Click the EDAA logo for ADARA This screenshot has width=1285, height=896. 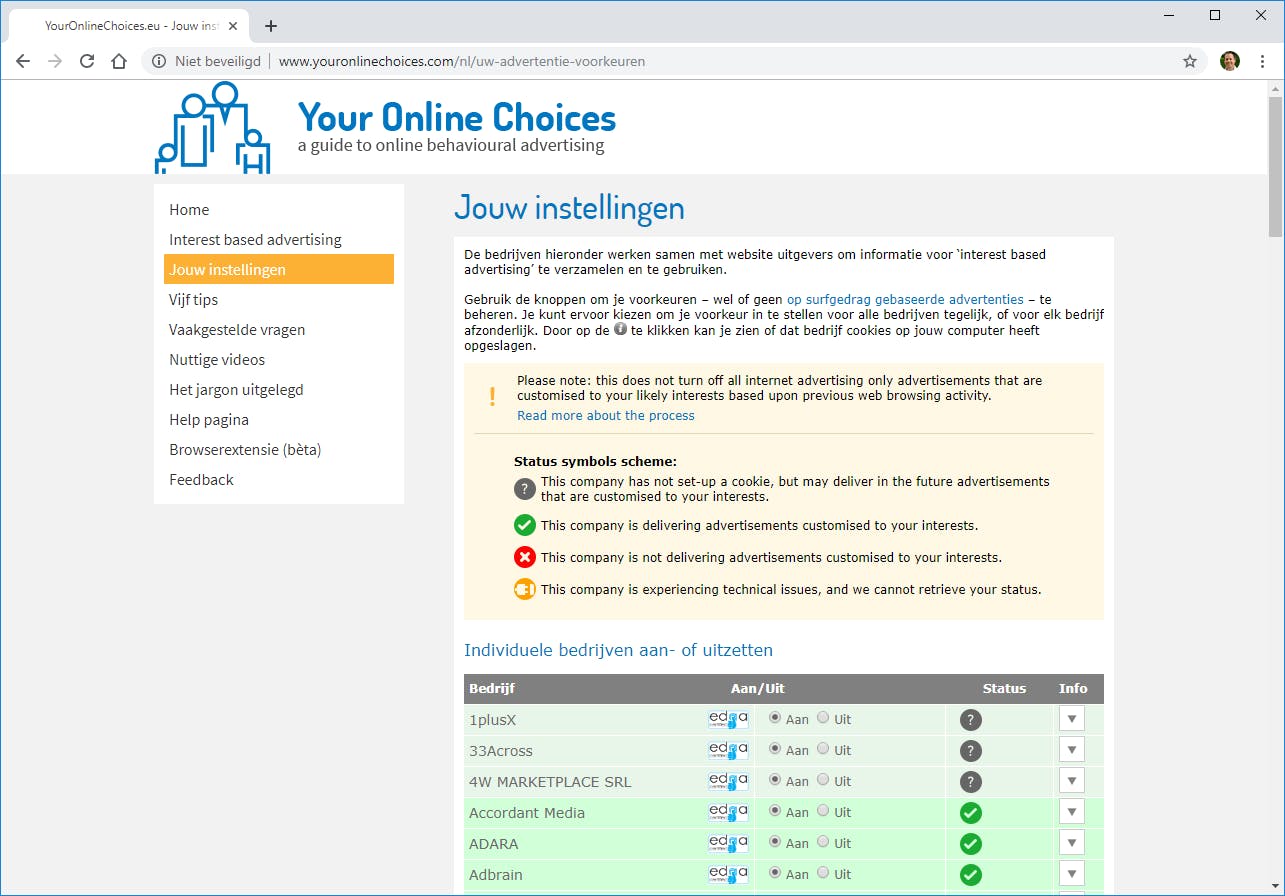pos(728,843)
